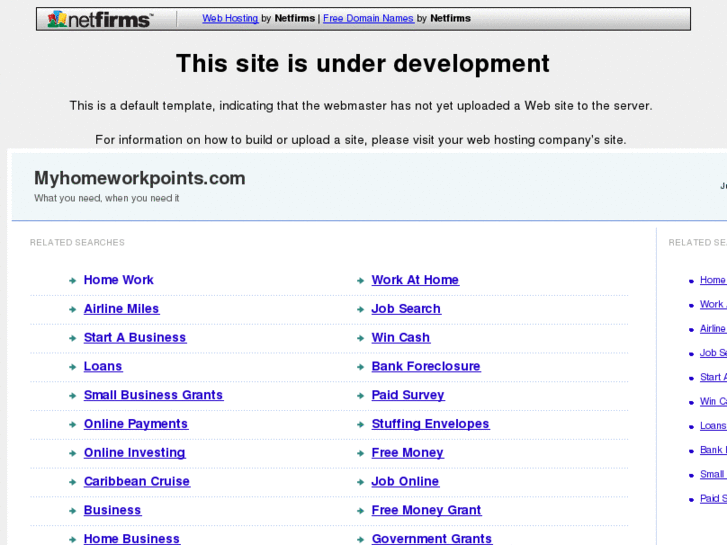
Task: Open the Bank Foreclosure link
Action: pos(426,366)
